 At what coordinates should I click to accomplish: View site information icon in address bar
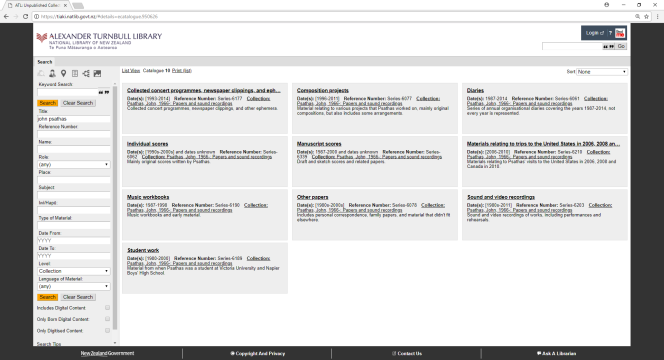point(36,17)
